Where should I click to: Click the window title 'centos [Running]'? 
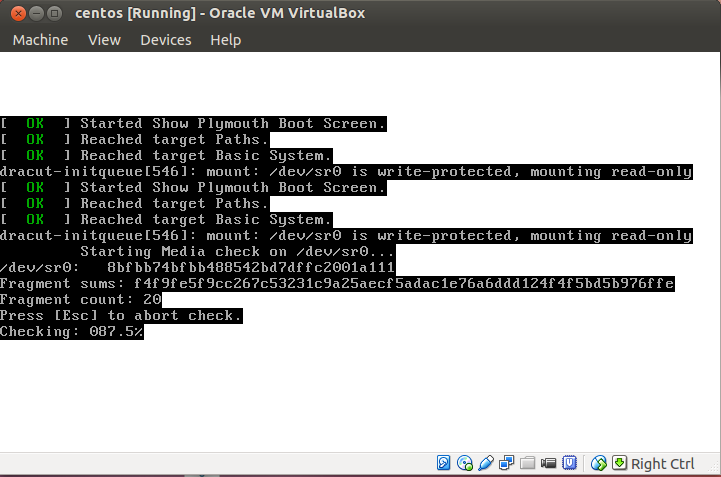pyautogui.click(x=136, y=13)
